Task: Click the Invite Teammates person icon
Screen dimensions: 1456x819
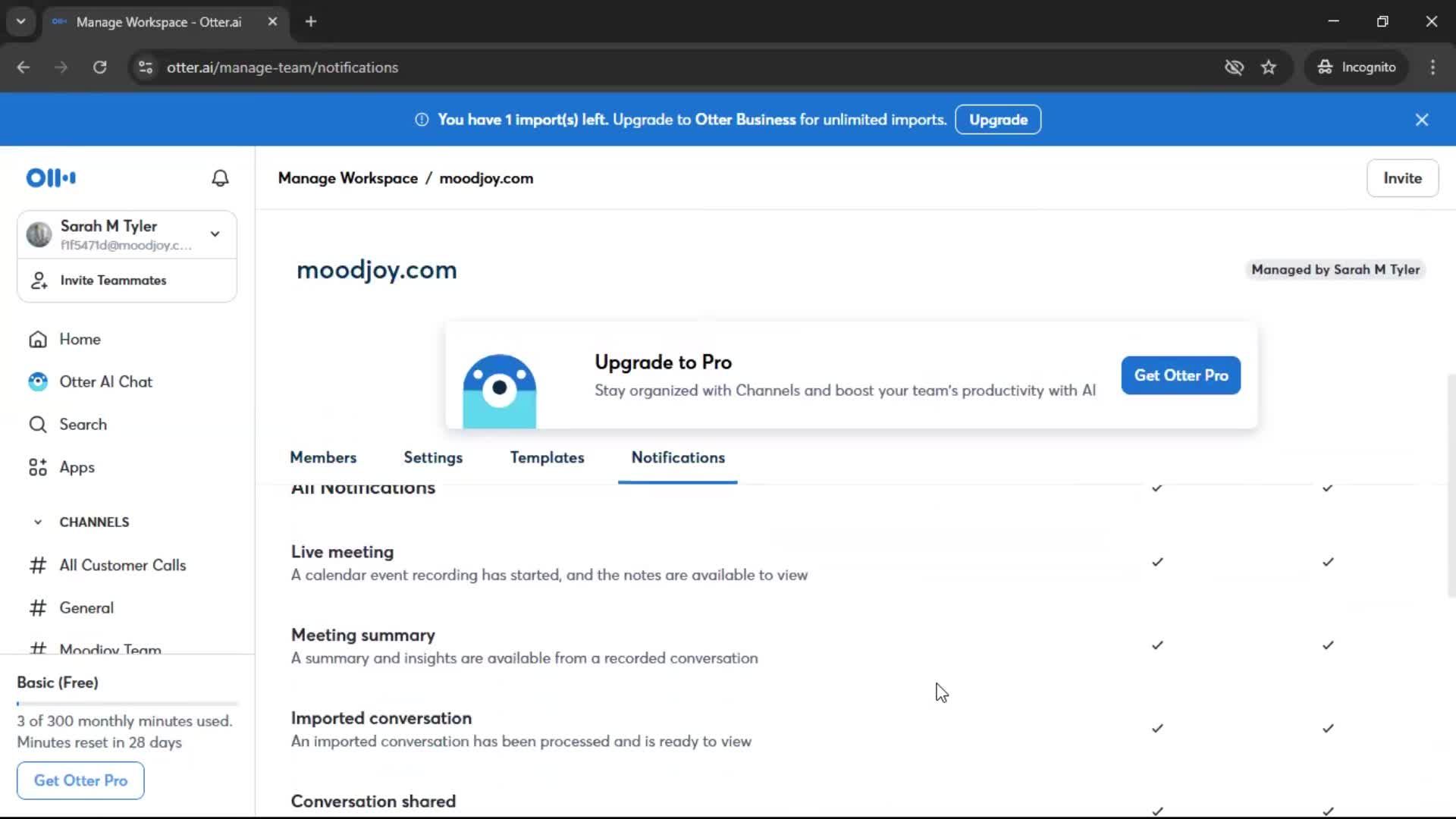Action: point(39,281)
